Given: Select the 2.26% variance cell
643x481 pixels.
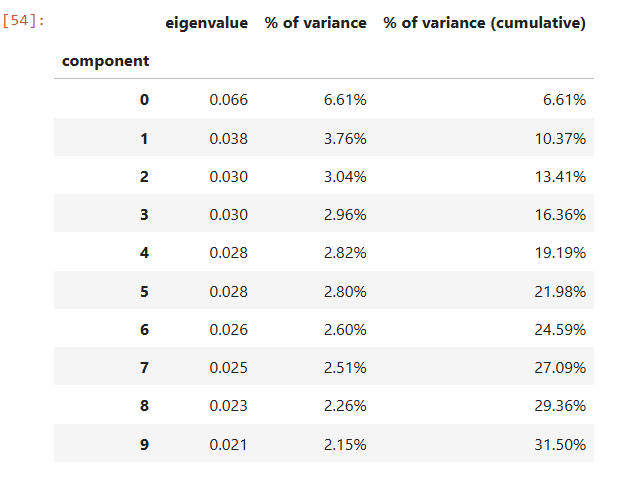Looking at the screenshot, I should pyautogui.click(x=345, y=406).
